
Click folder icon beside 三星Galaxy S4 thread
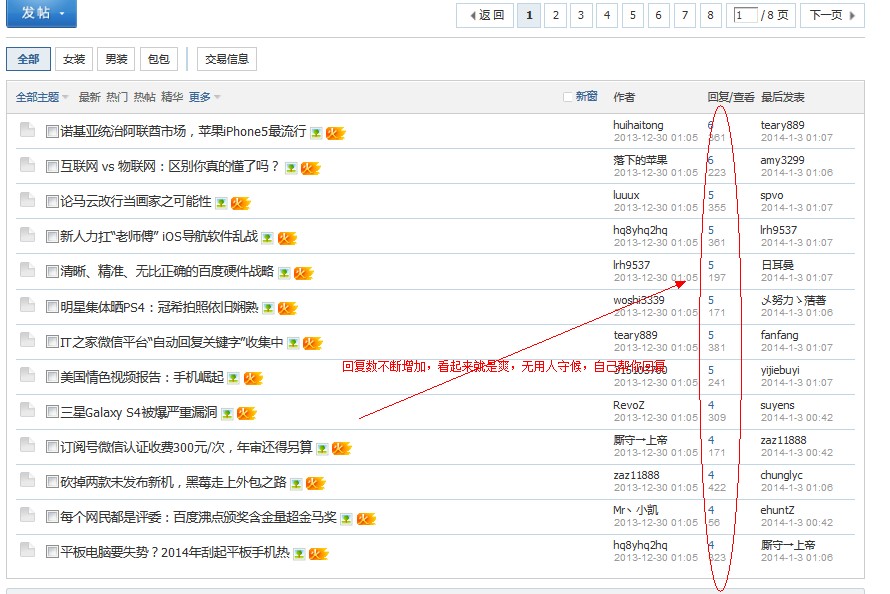point(27,410)
